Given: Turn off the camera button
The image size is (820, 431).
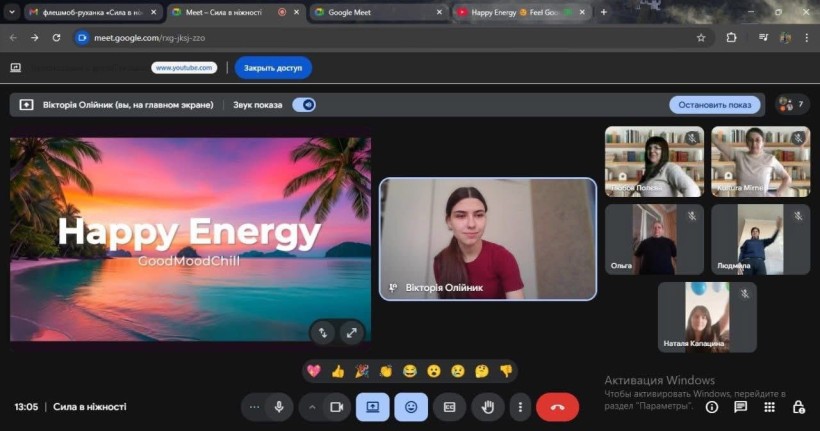Looking at the screenshot, I should (337, 407).
